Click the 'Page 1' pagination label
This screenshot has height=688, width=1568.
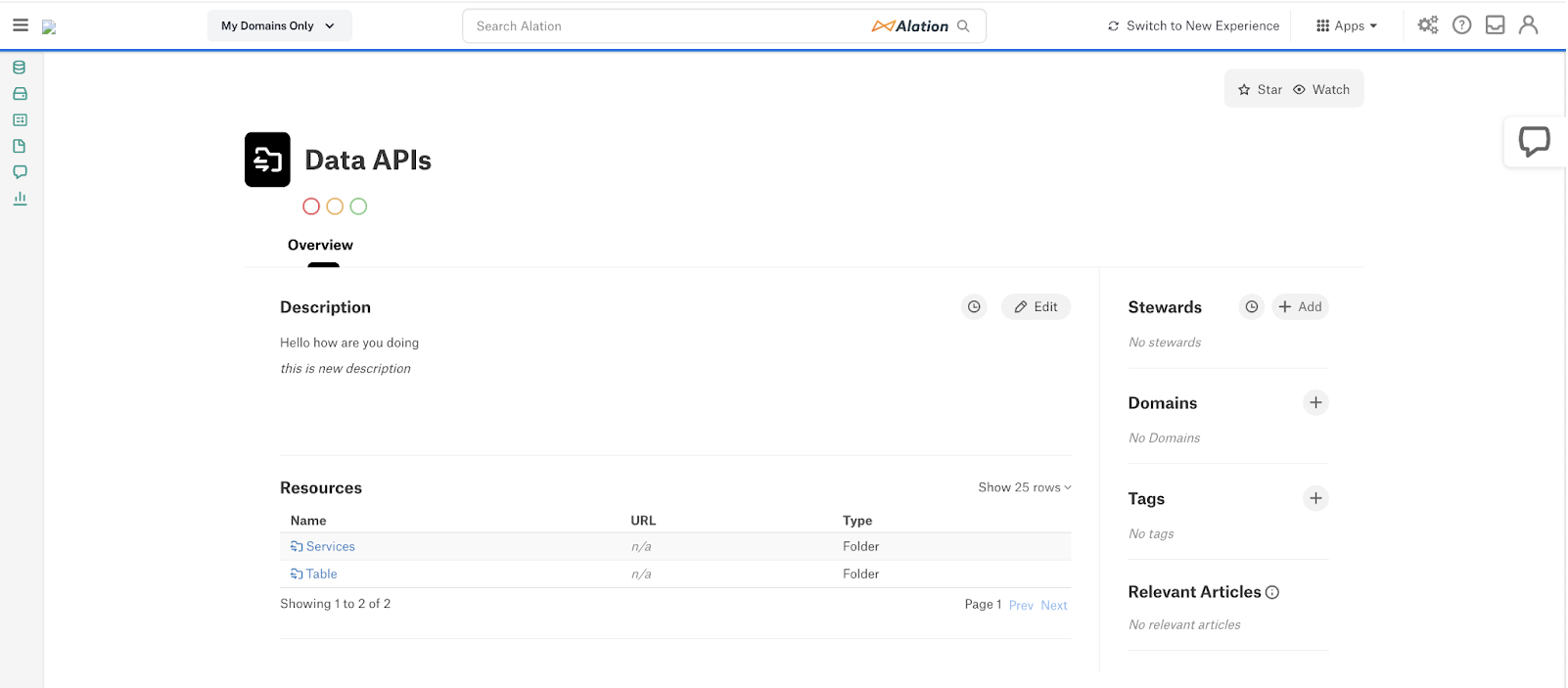(983, 605)
